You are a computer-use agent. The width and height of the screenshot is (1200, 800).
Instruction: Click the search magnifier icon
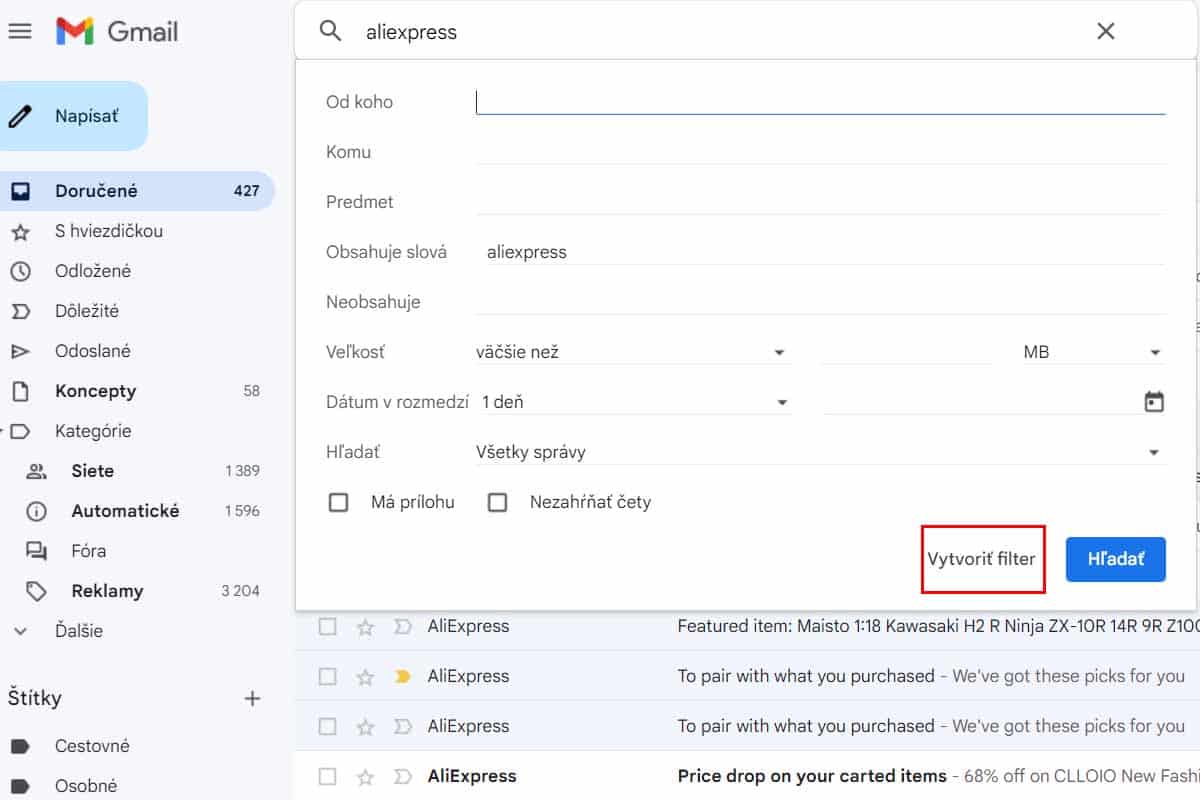click(331, 31)
